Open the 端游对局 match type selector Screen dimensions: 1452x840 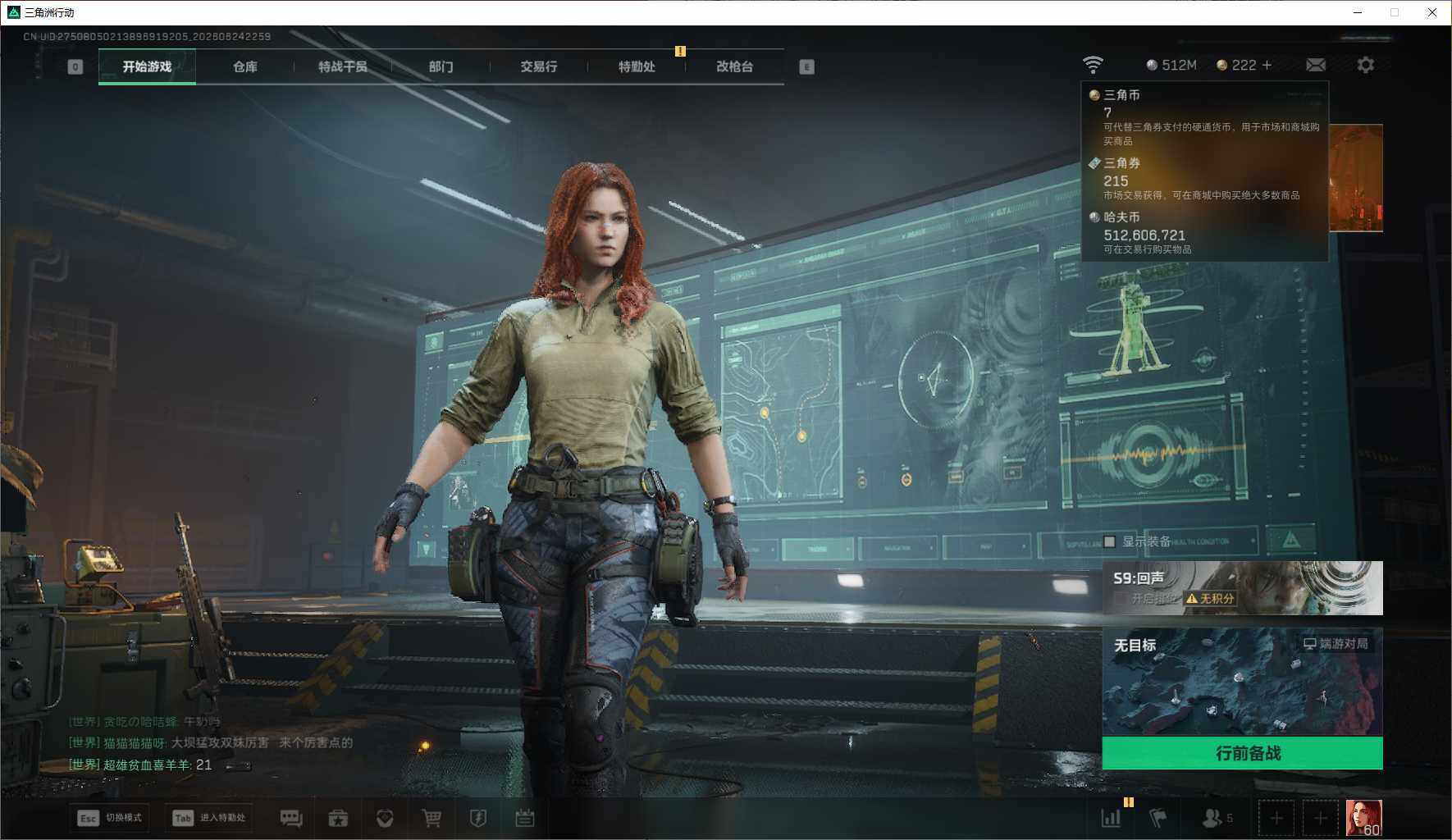(1336, 644)
